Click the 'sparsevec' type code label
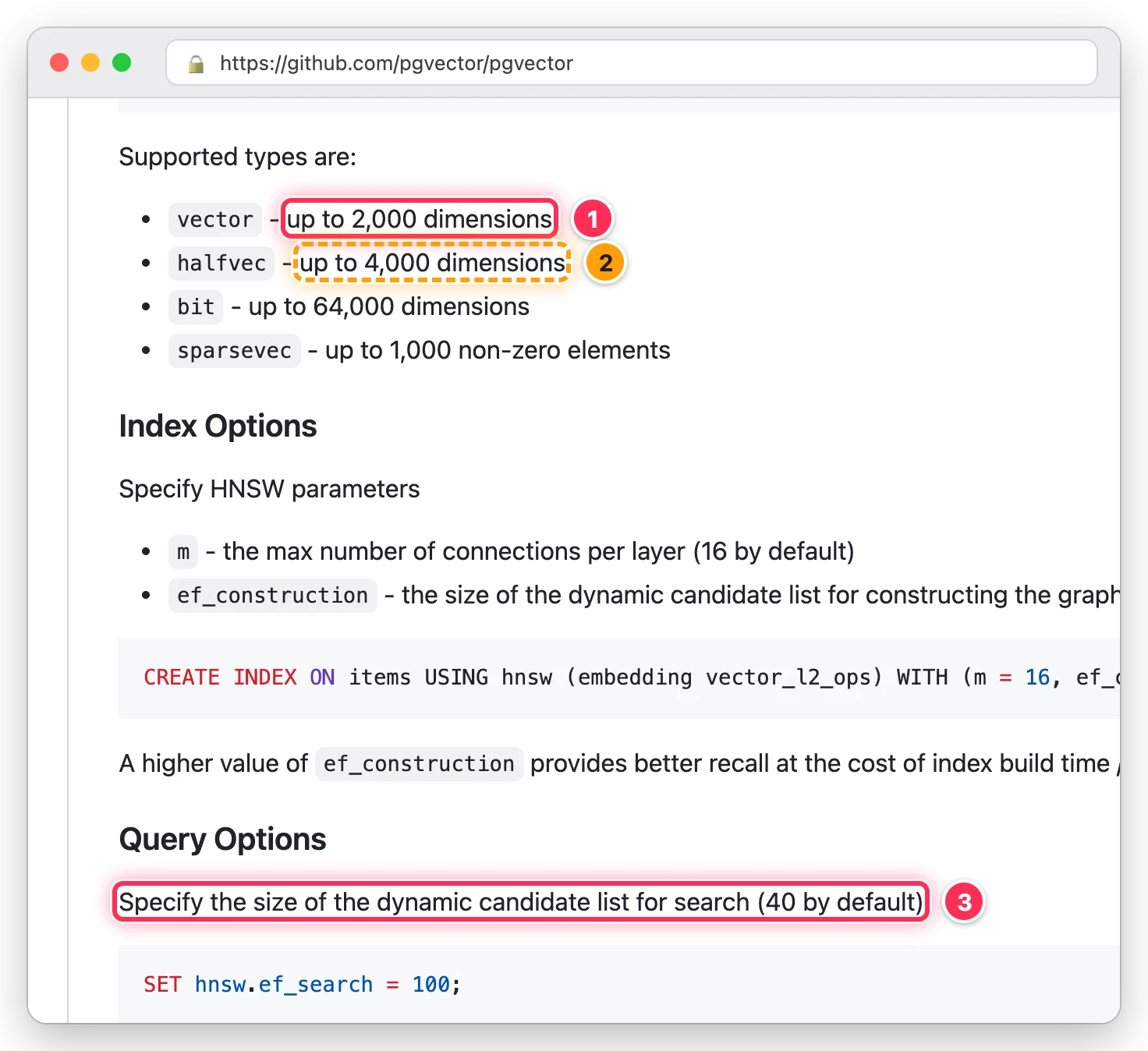This screenshot has width=1148, height=1051. coord(234,351)
